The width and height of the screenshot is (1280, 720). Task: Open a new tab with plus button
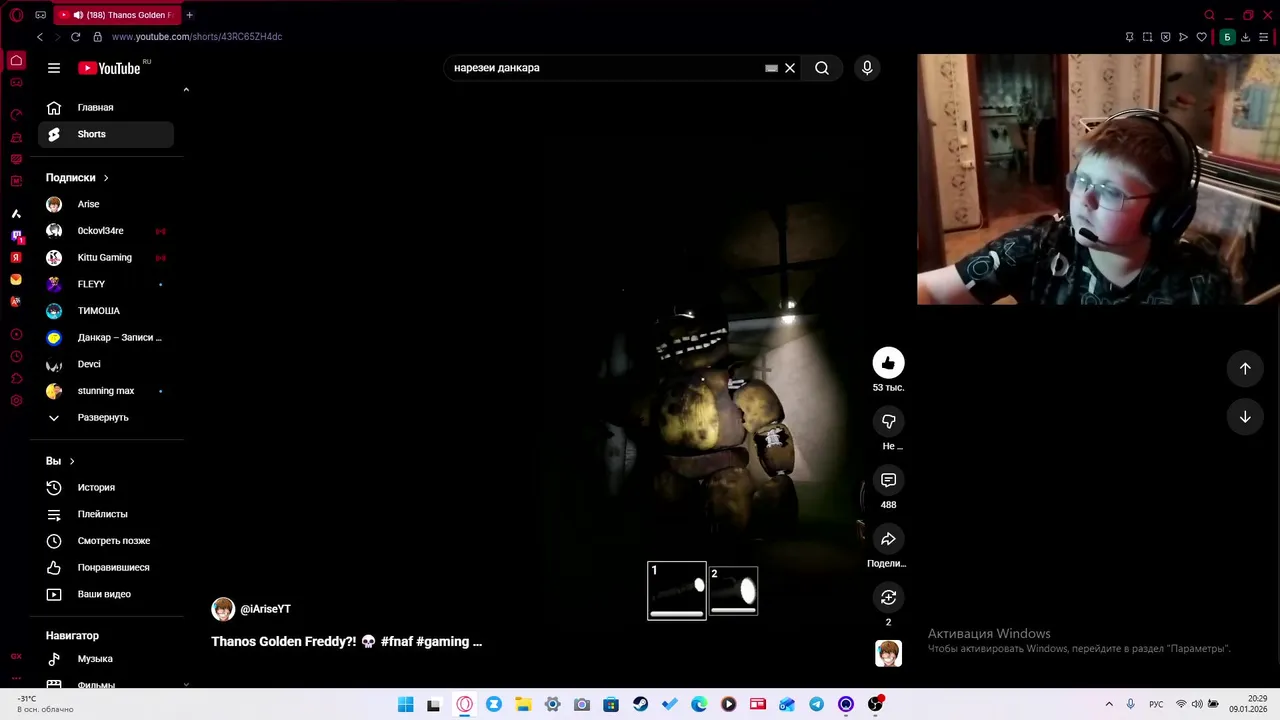point(189,15)
